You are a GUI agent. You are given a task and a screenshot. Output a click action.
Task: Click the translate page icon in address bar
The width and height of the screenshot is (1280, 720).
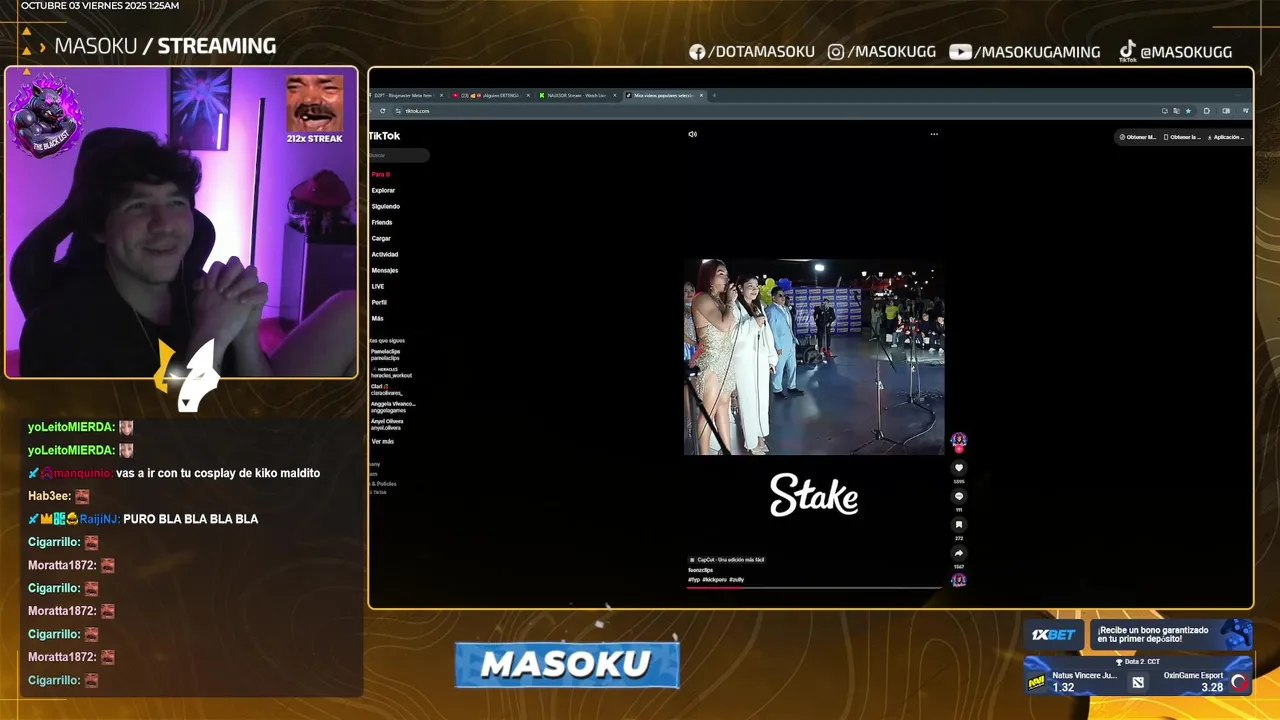tap(1176, 111)
